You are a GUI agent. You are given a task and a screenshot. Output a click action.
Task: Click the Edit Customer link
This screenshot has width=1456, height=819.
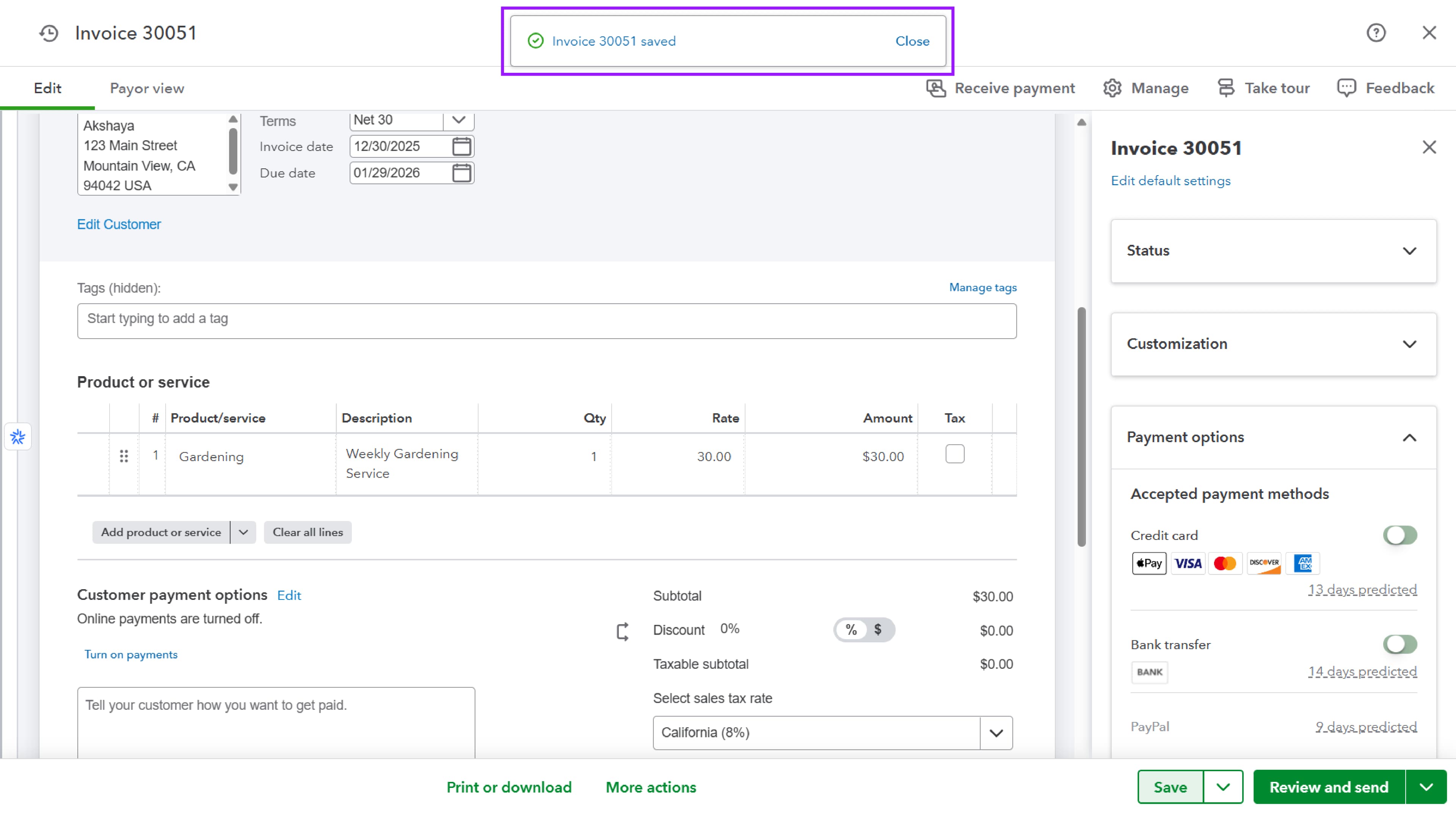coord(119,224)
